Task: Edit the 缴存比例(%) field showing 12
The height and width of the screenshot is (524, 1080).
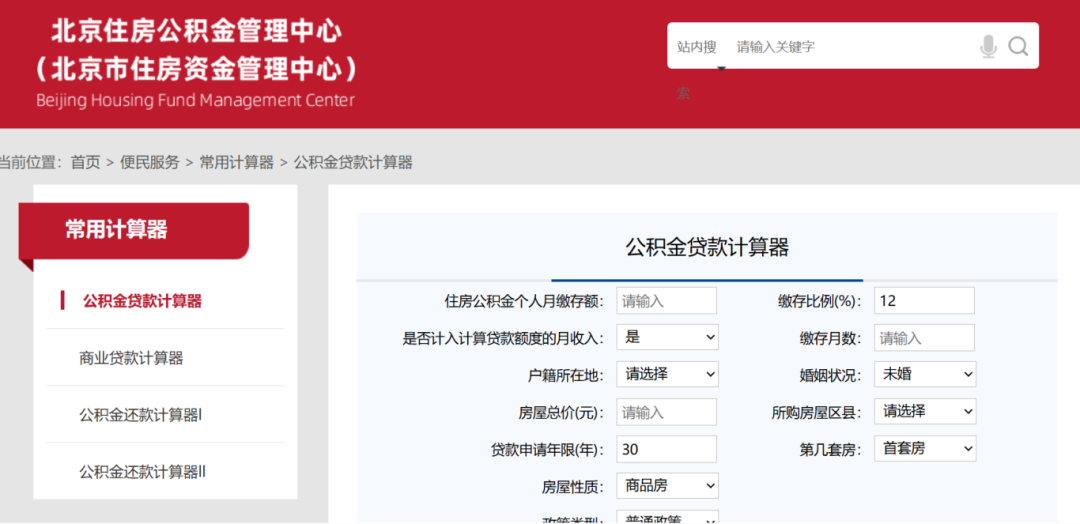Action: (924, 301)
